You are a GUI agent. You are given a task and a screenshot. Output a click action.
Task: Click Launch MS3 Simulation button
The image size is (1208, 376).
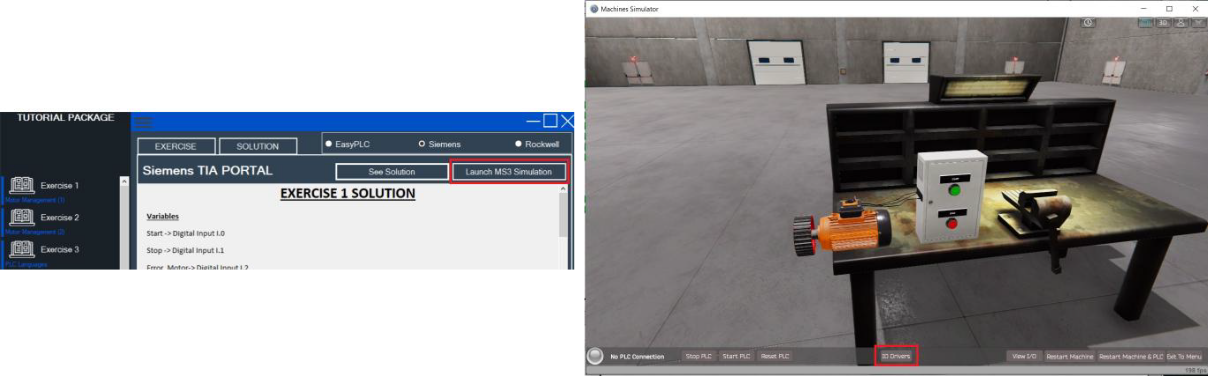(509, 172)
